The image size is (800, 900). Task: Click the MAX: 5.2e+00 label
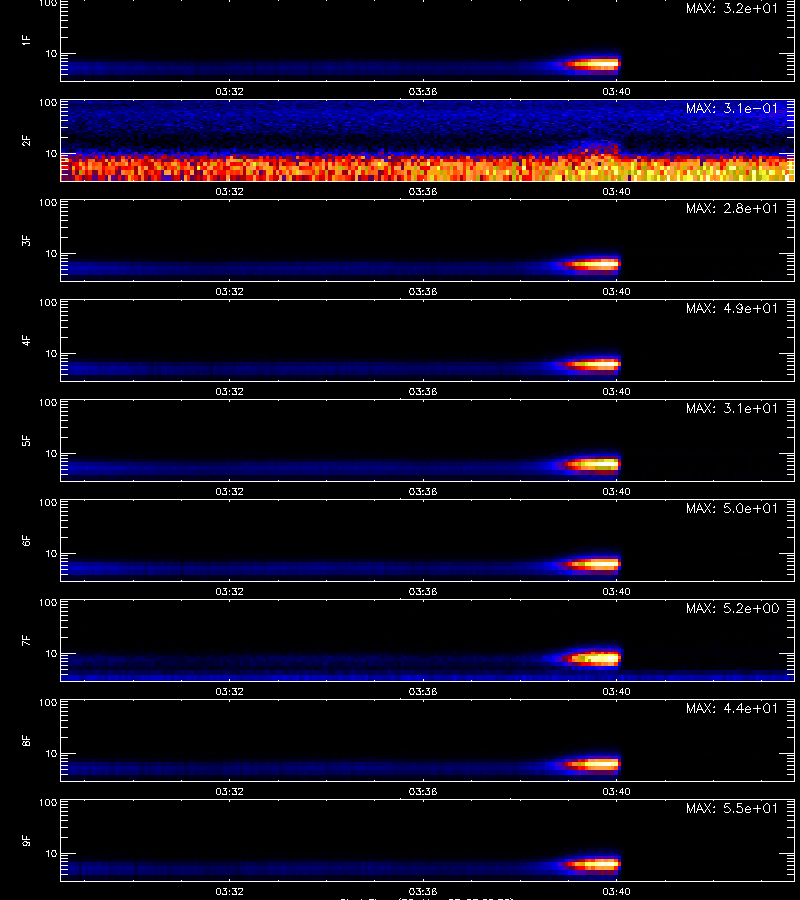coord(732,608)
